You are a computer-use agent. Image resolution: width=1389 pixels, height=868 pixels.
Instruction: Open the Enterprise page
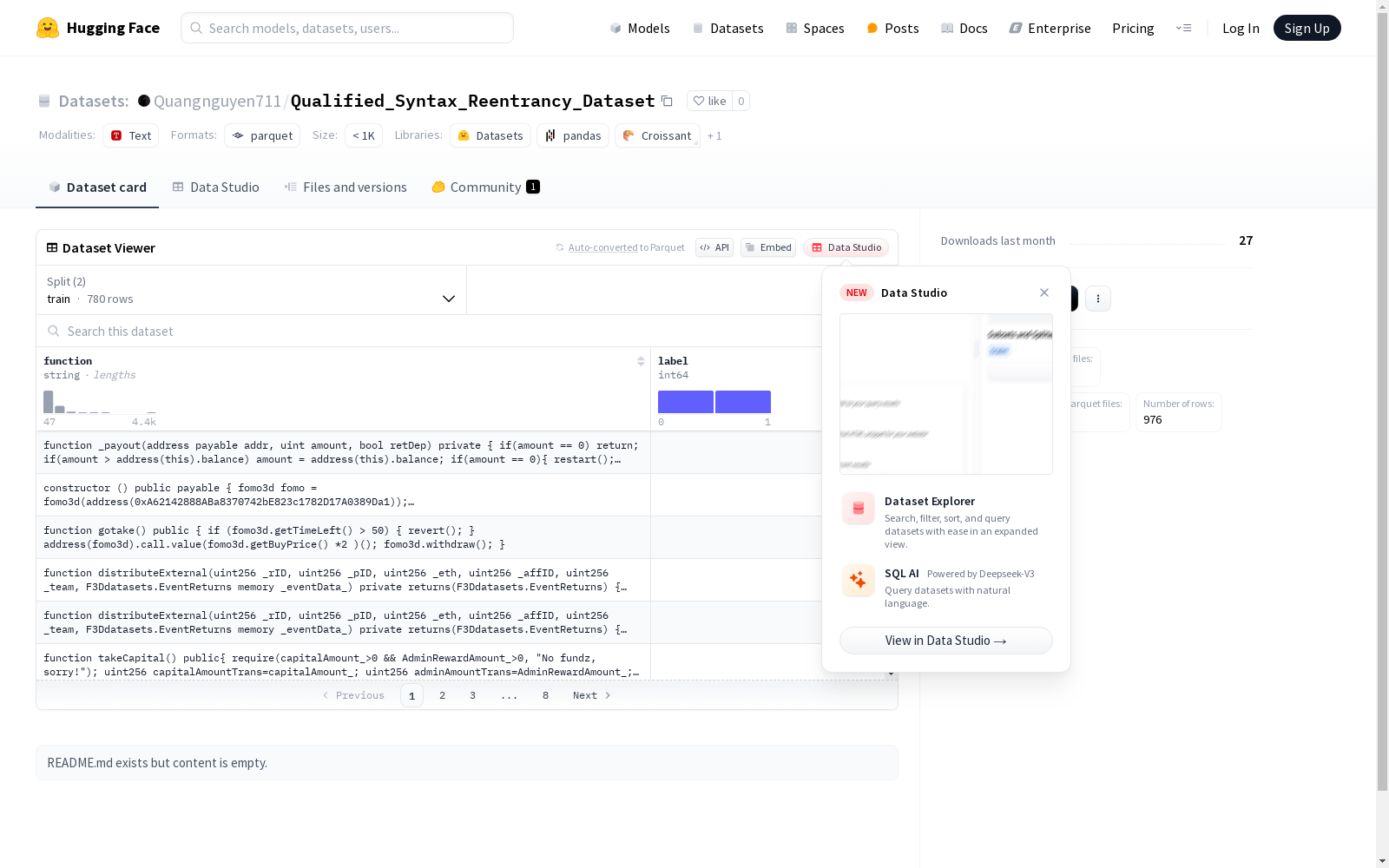1050,28
